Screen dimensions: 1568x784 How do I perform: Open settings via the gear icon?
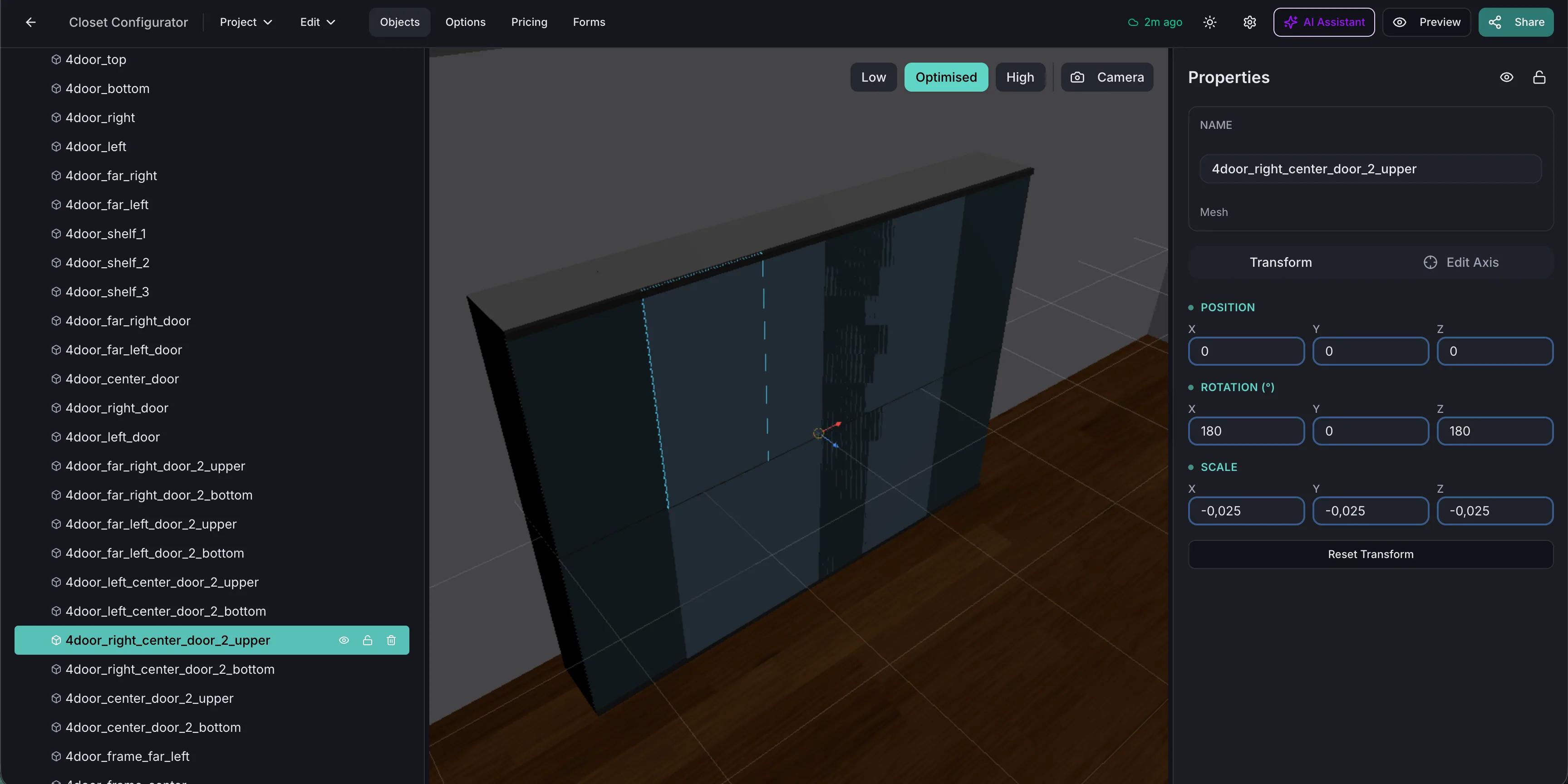(1249, 23)
